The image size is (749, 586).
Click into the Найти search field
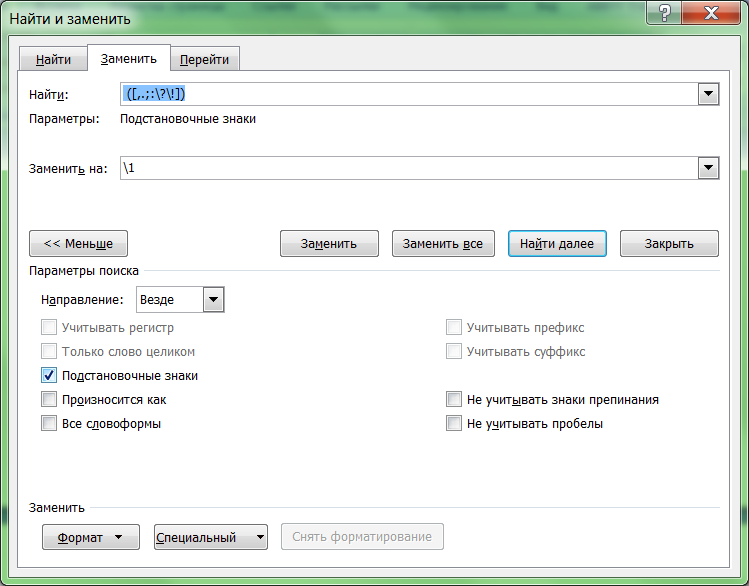[409, 94]
